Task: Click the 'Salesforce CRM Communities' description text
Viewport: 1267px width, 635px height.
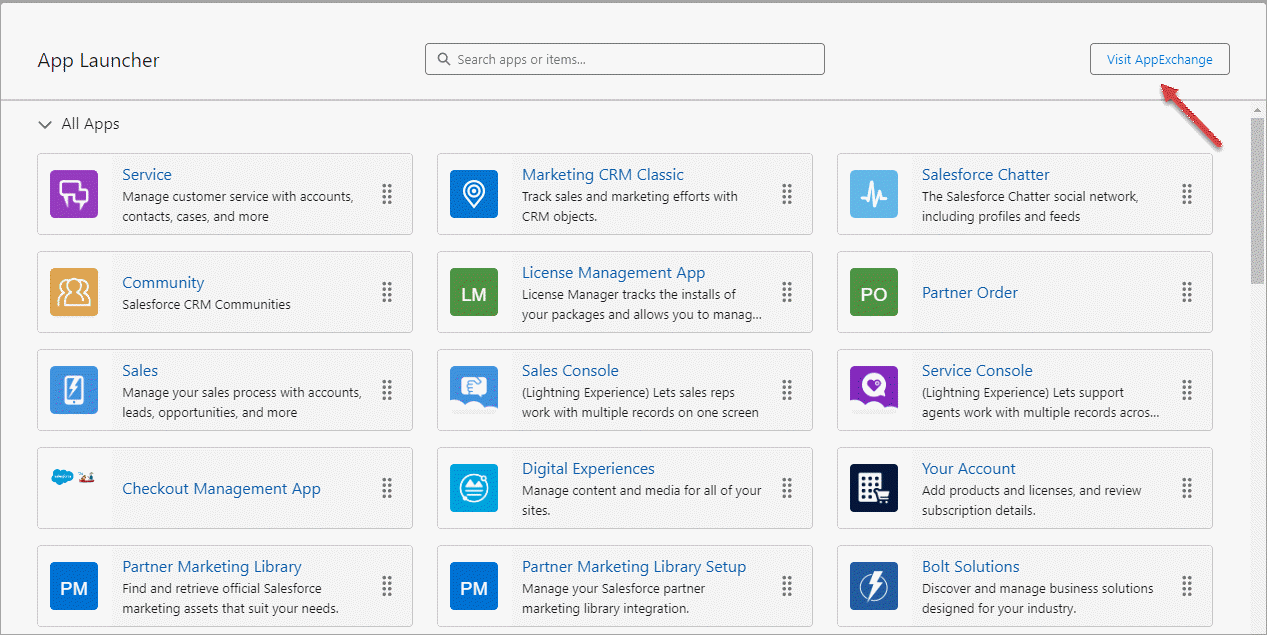Action: point(206,304)
